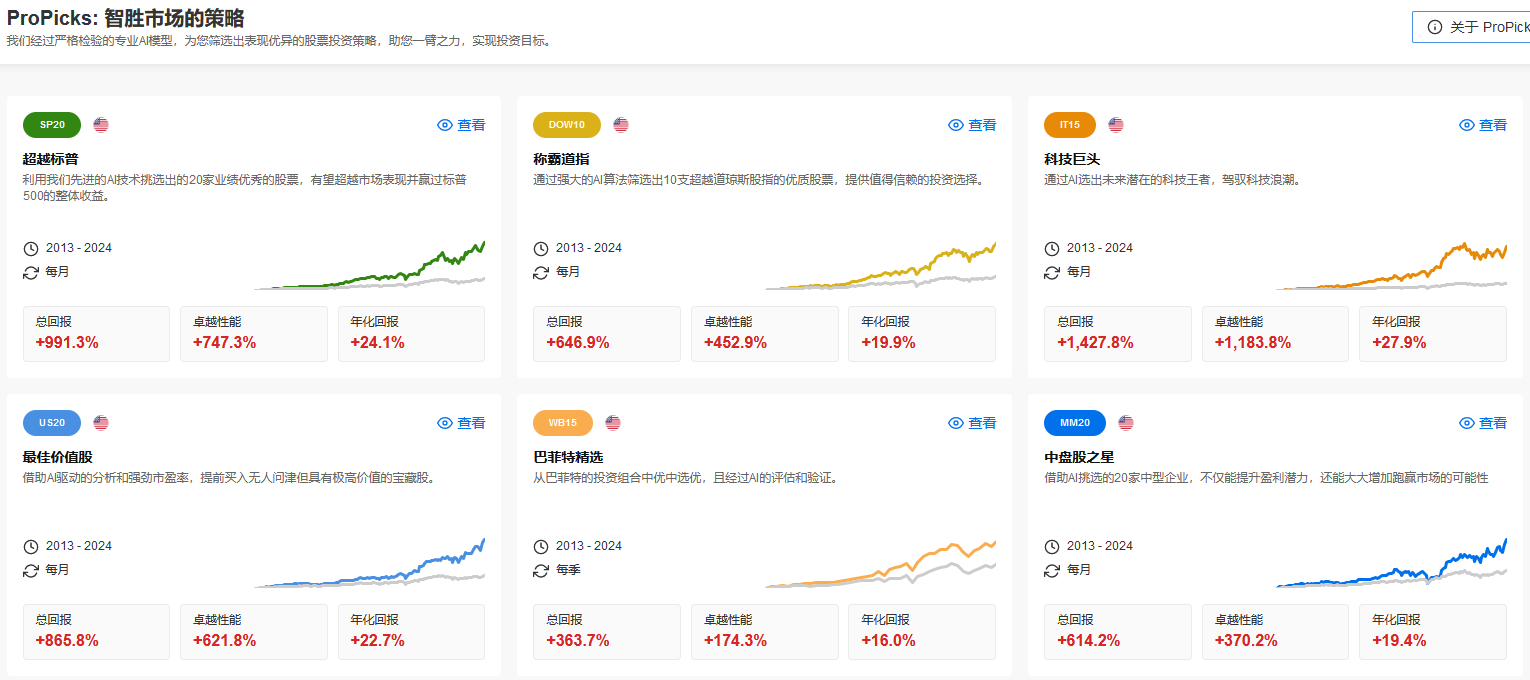Click the refresh icon beside 每季 in 巴菲特精选

pyautogui.click(x=541, y=570)
